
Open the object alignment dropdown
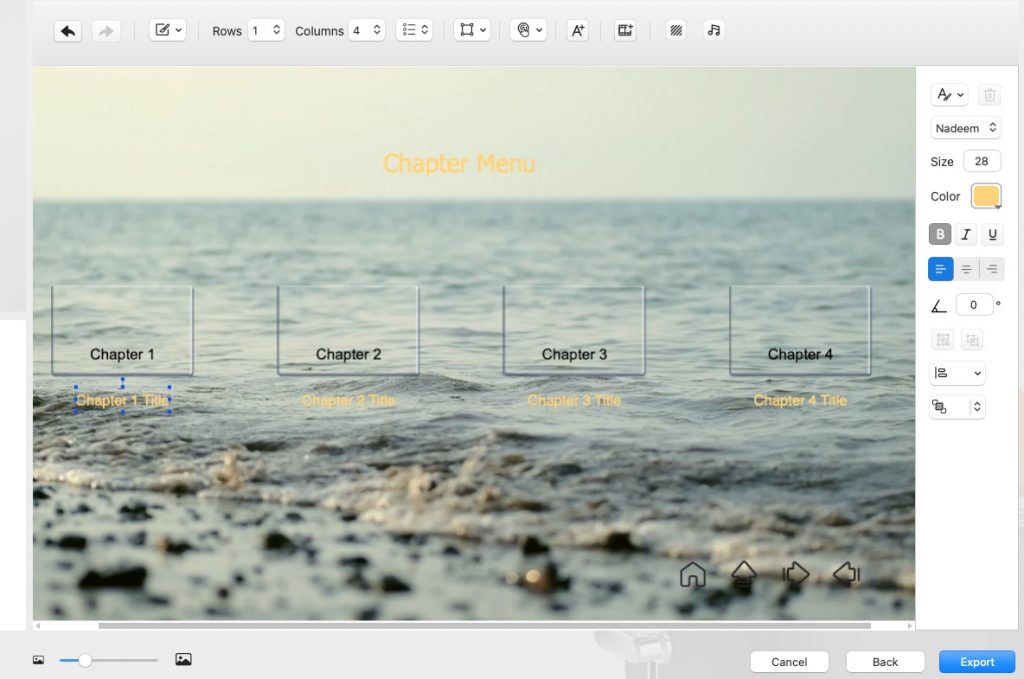coord(957,373)
